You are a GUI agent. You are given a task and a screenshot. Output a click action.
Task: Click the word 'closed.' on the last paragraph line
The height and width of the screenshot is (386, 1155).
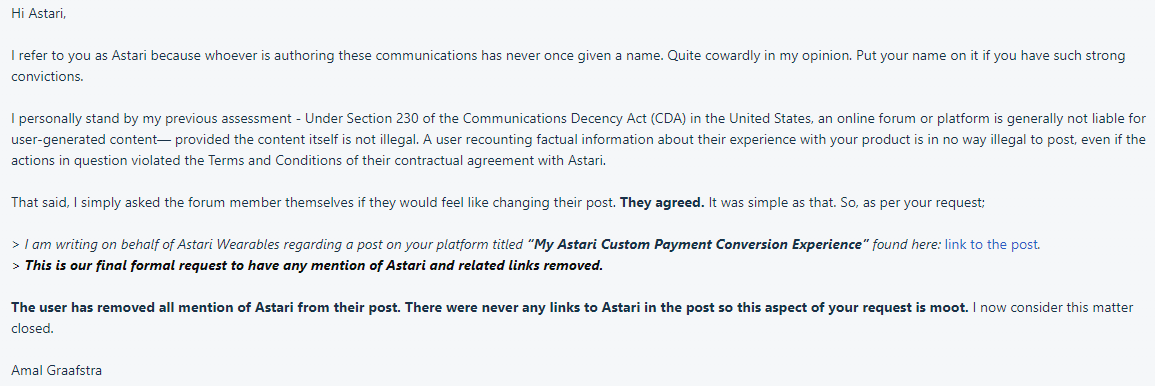pos(32,329)
